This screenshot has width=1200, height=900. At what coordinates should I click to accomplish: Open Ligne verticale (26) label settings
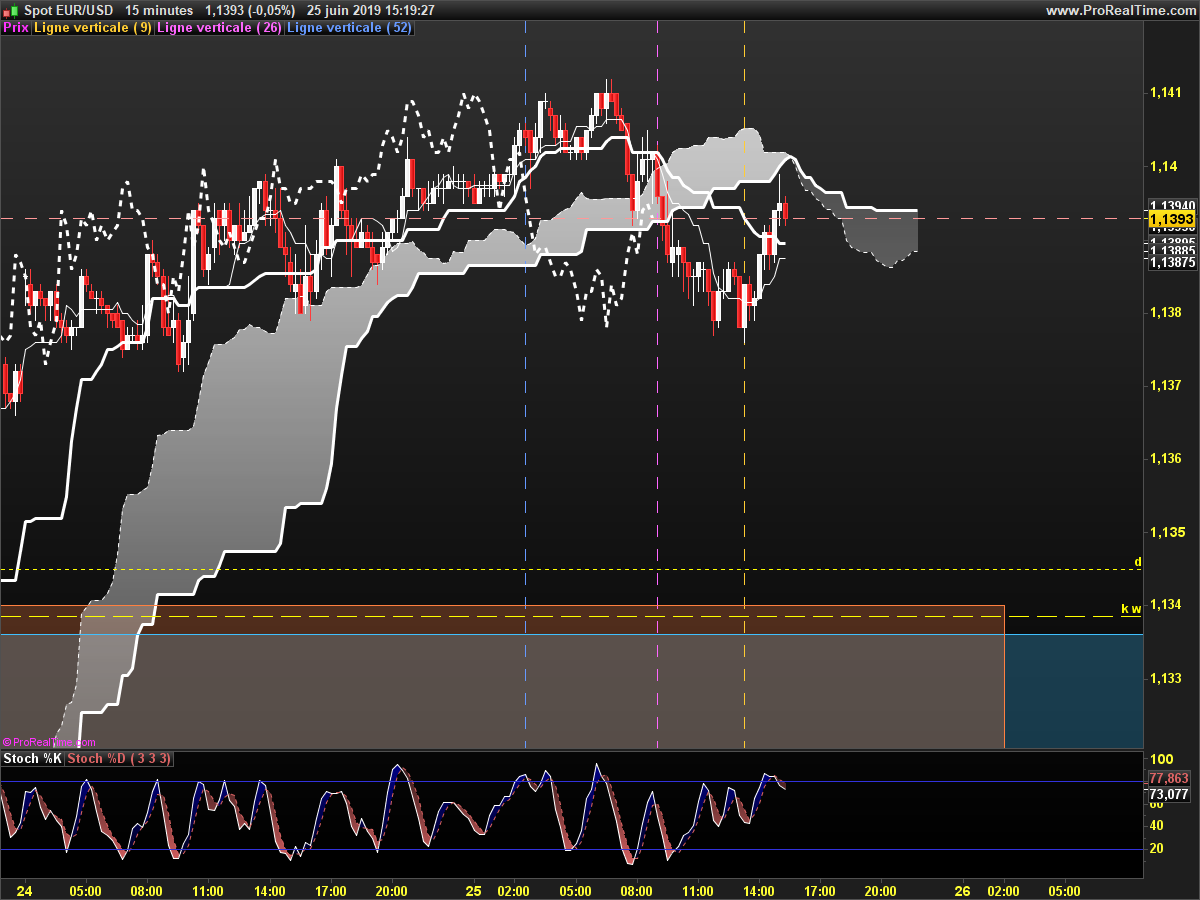220,28
